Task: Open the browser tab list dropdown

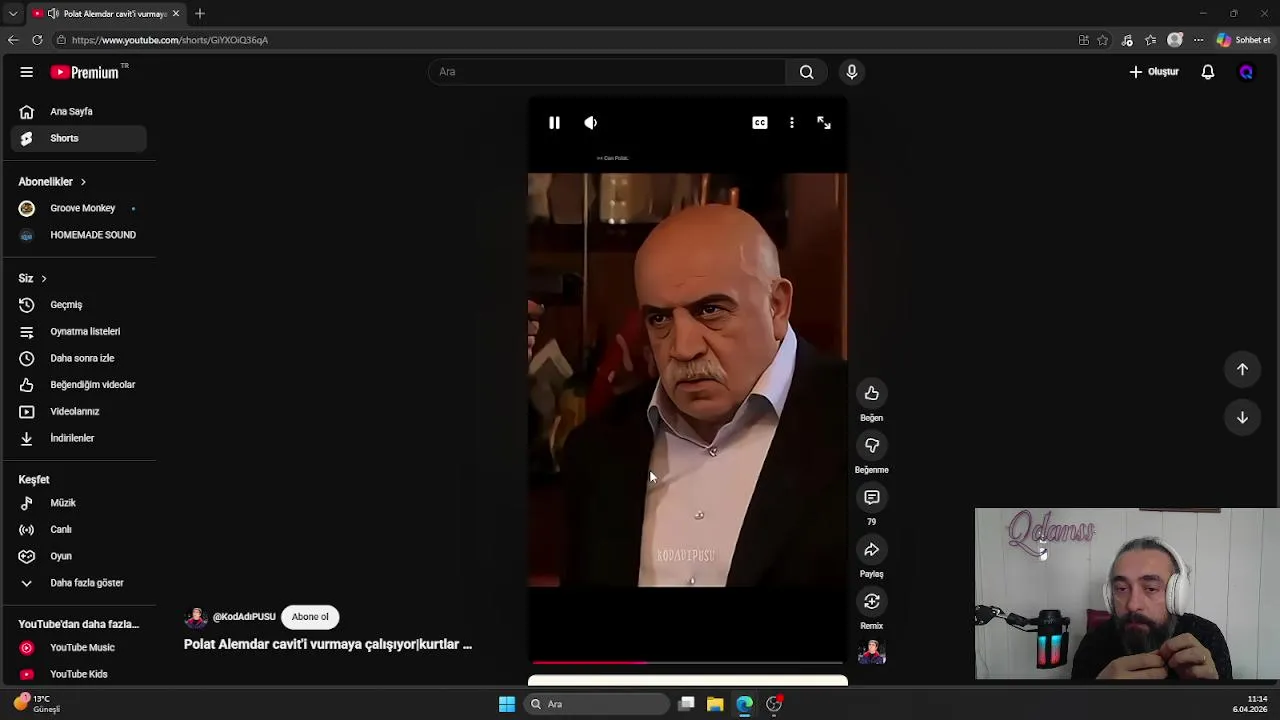Action: click(x=13, y=14)
